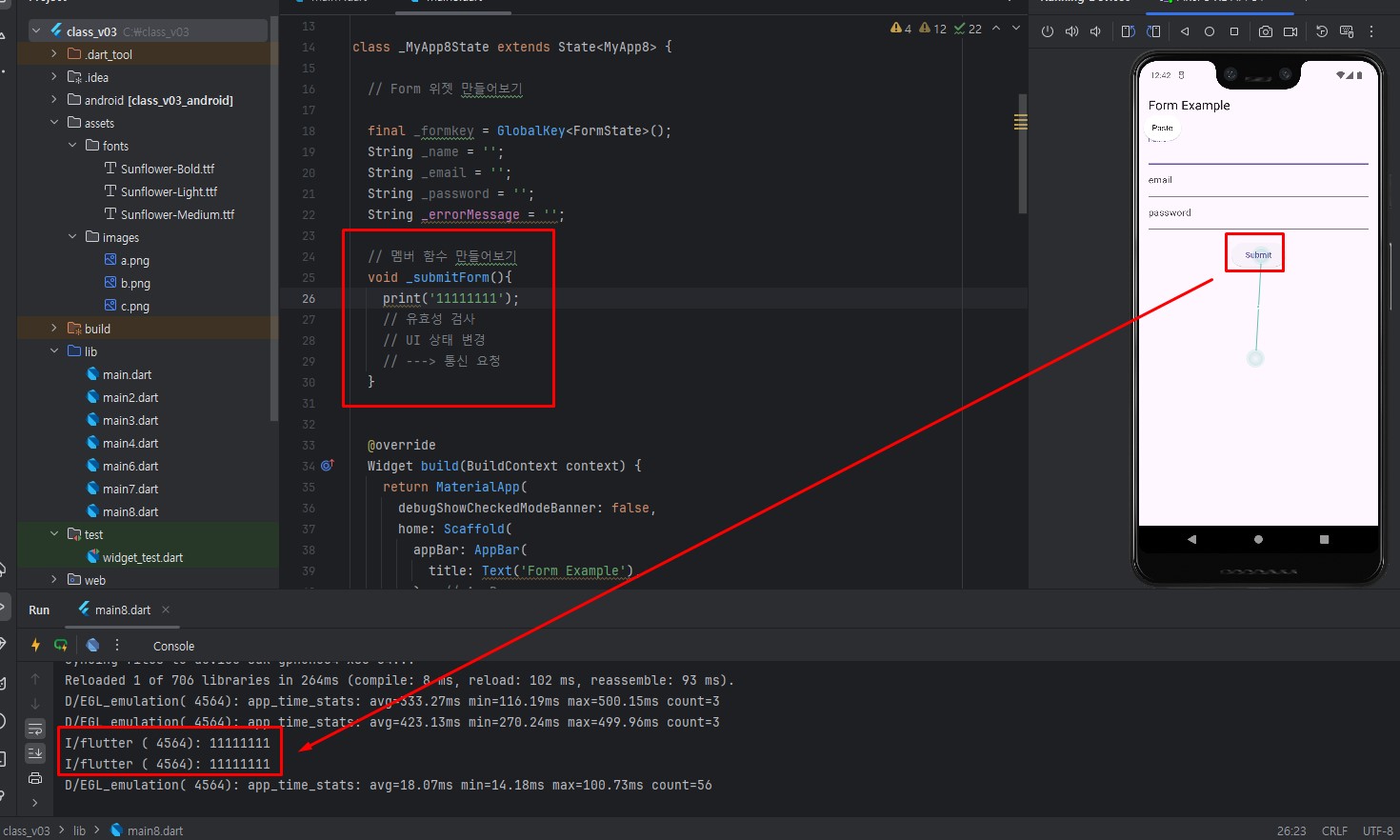Click typo indicator showing 22
Image resolution: width=1400 pixels, height=840 pixels.
969,29
